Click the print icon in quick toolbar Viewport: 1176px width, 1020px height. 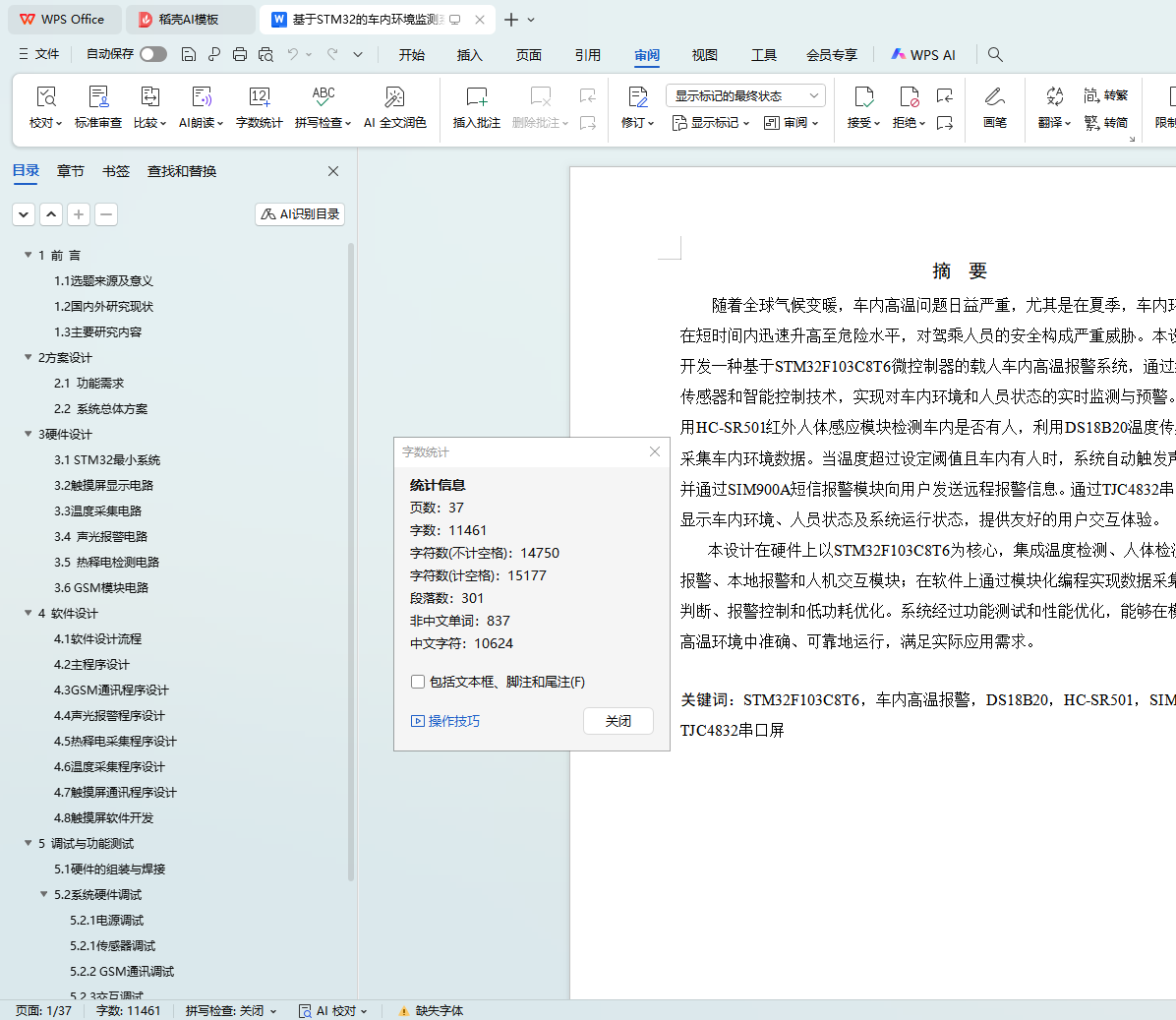240,54
